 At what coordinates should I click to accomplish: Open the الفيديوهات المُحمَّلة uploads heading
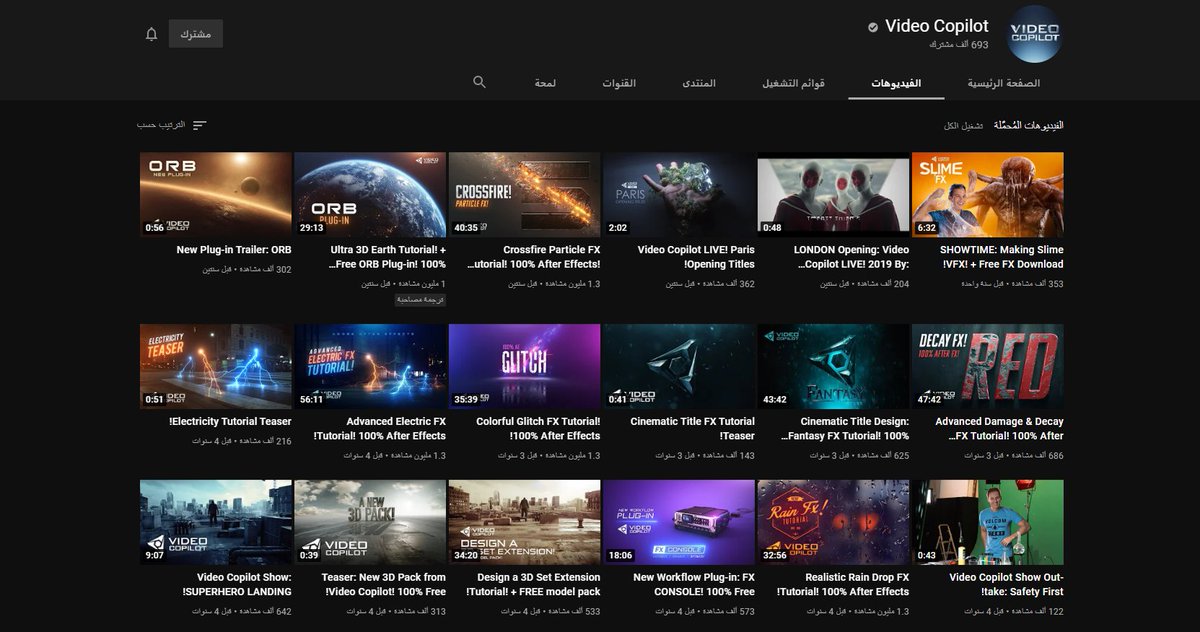pos(1027,126)
